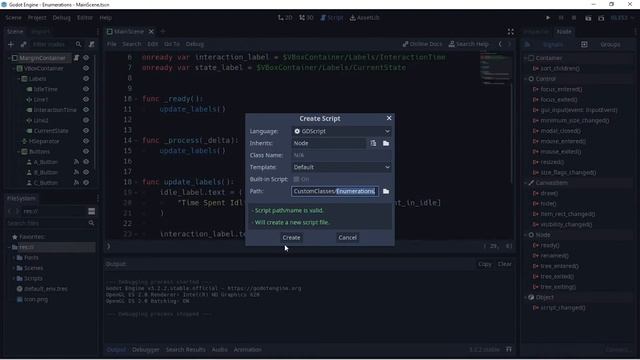
Task: Open the Editor menu
Action: click(85, 18)
